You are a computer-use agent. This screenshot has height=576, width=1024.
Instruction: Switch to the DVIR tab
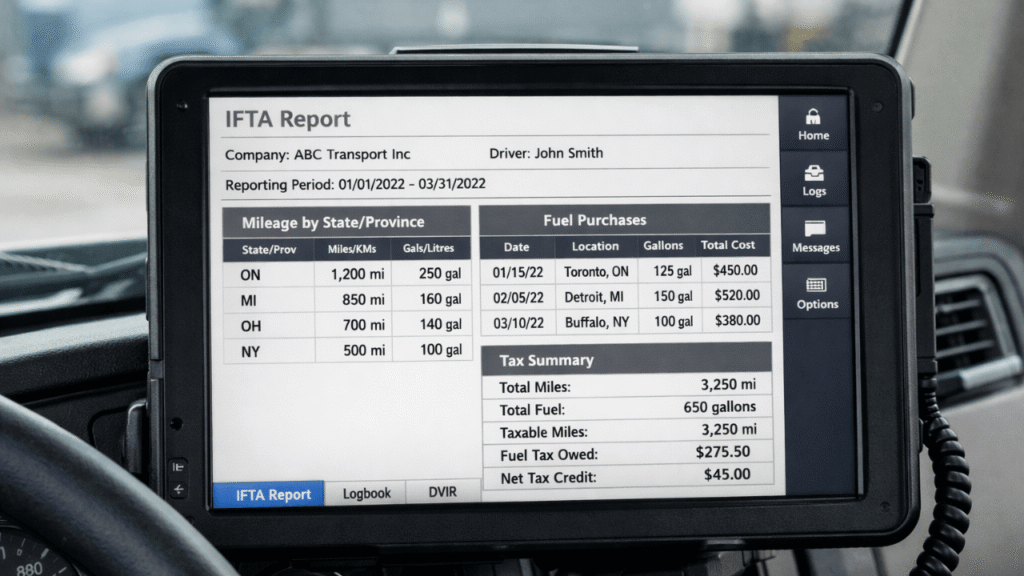point(443,491)
